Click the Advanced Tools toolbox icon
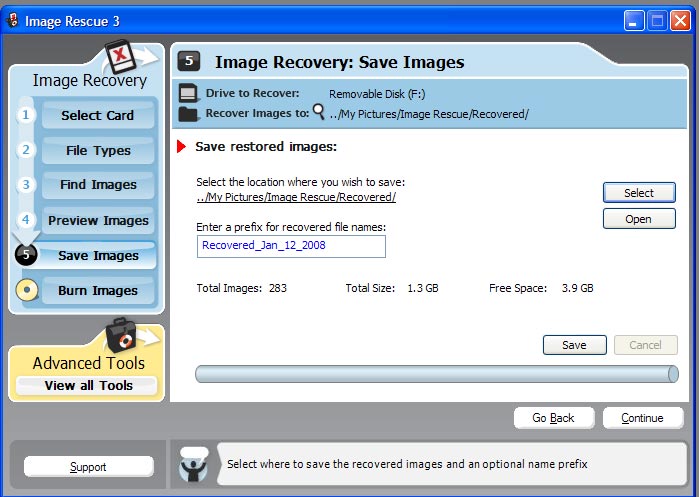Viewport: 699px width, 497px height. coord(121,335)
